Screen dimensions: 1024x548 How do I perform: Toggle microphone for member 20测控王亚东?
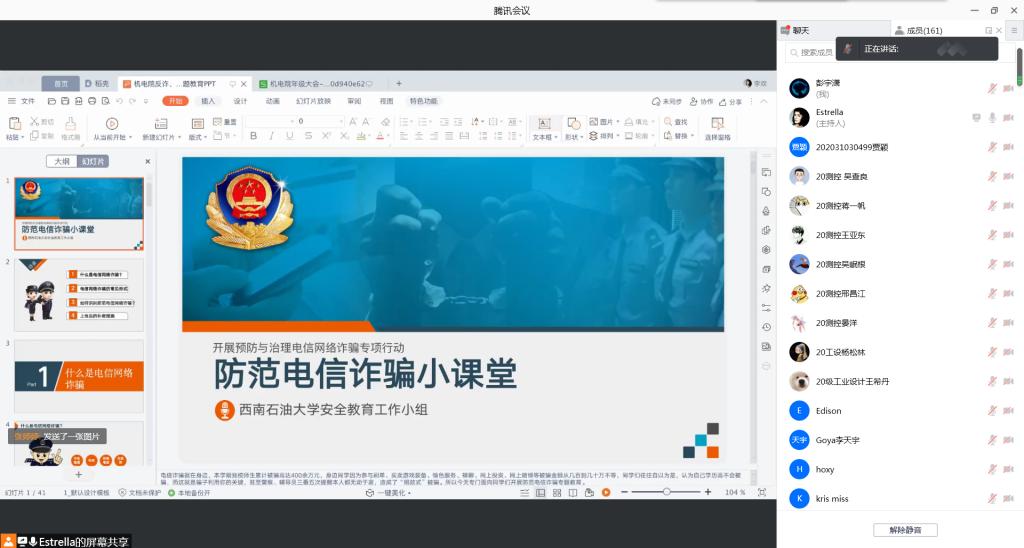tap(992, 235)
